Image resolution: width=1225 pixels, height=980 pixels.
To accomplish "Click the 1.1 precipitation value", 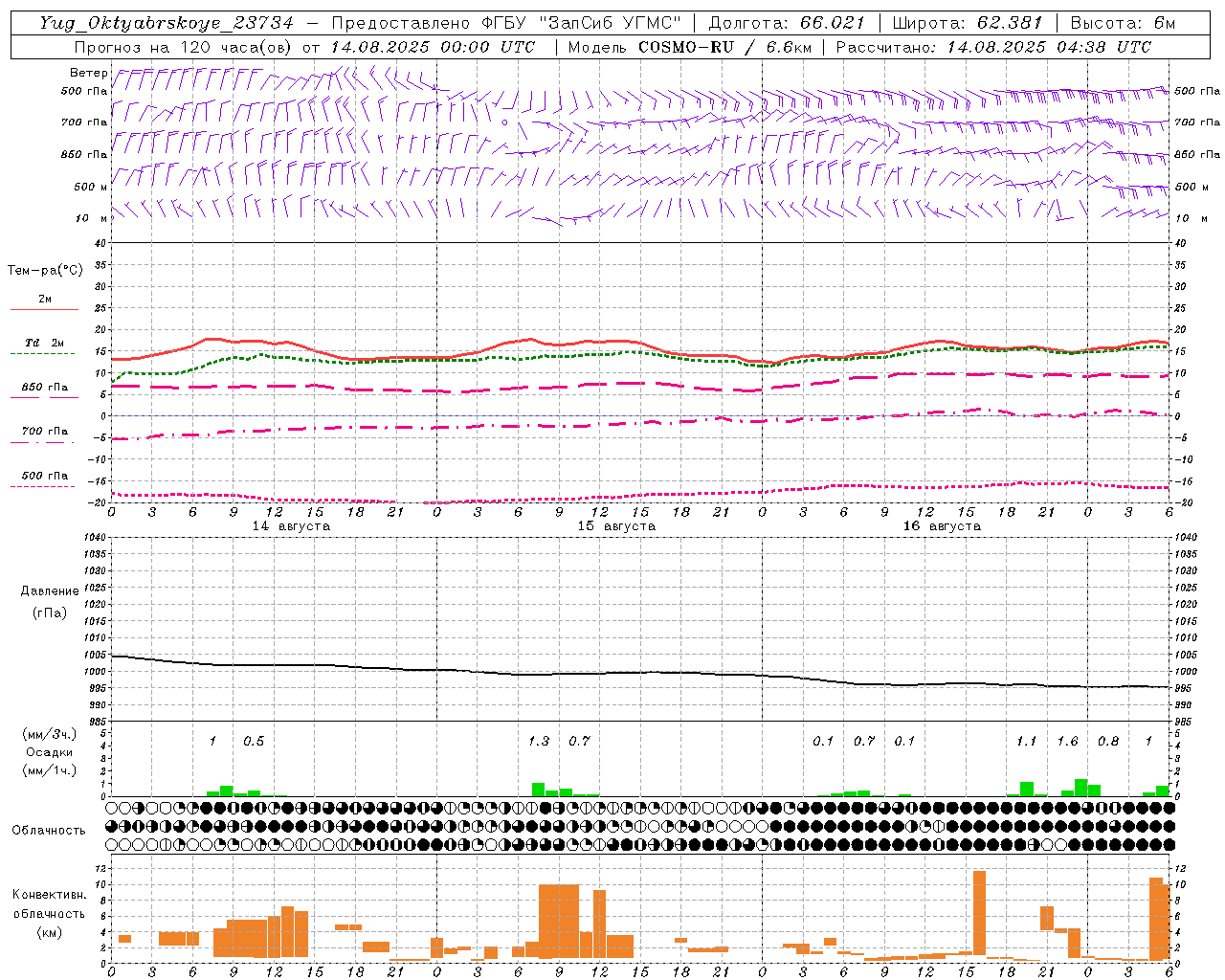I will pos(1027,742).
